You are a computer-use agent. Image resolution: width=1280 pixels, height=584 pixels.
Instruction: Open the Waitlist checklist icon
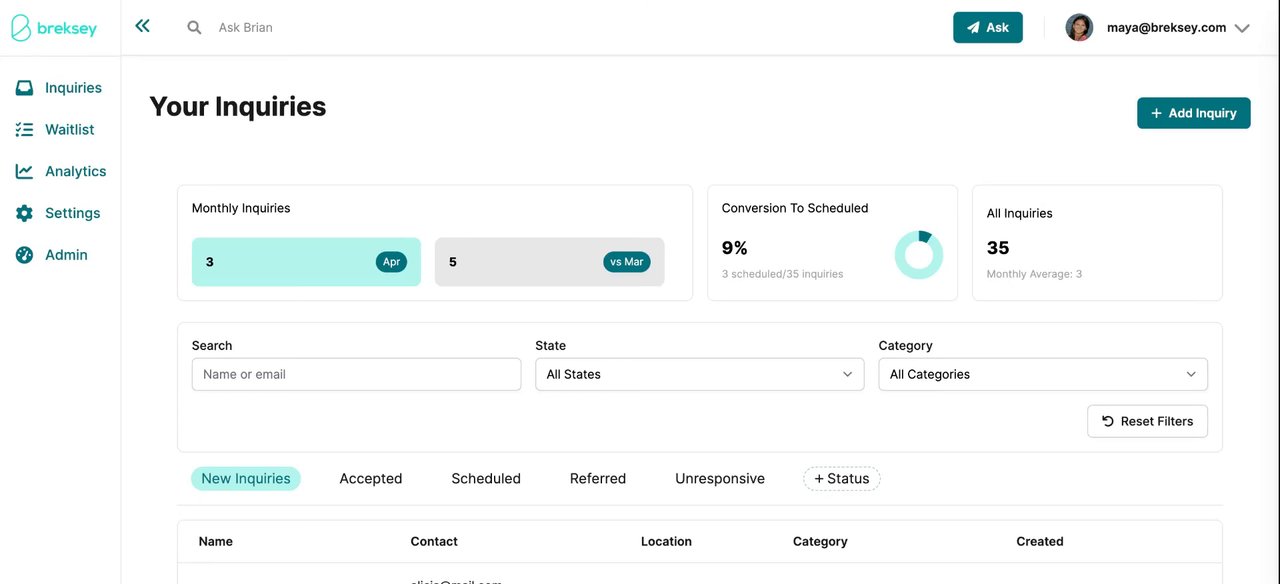24,130
